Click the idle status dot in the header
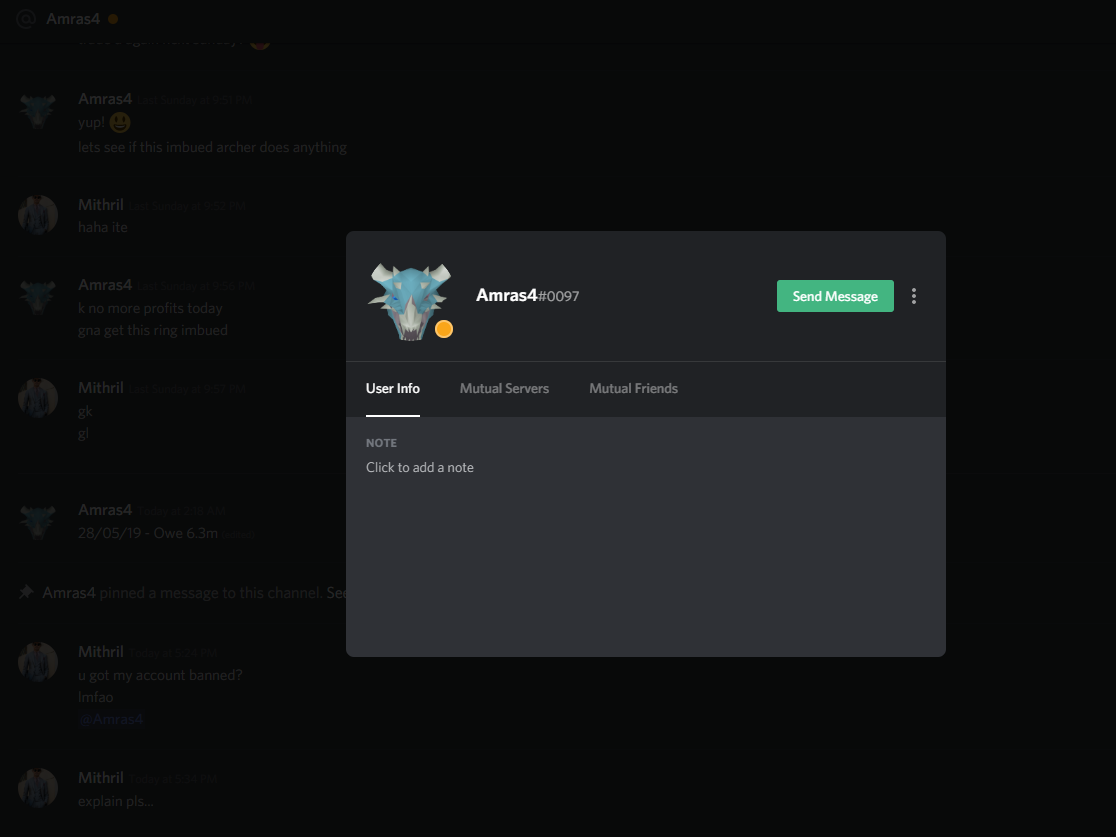Viewport: 1116px width, 837px height. tap(112, 19)
